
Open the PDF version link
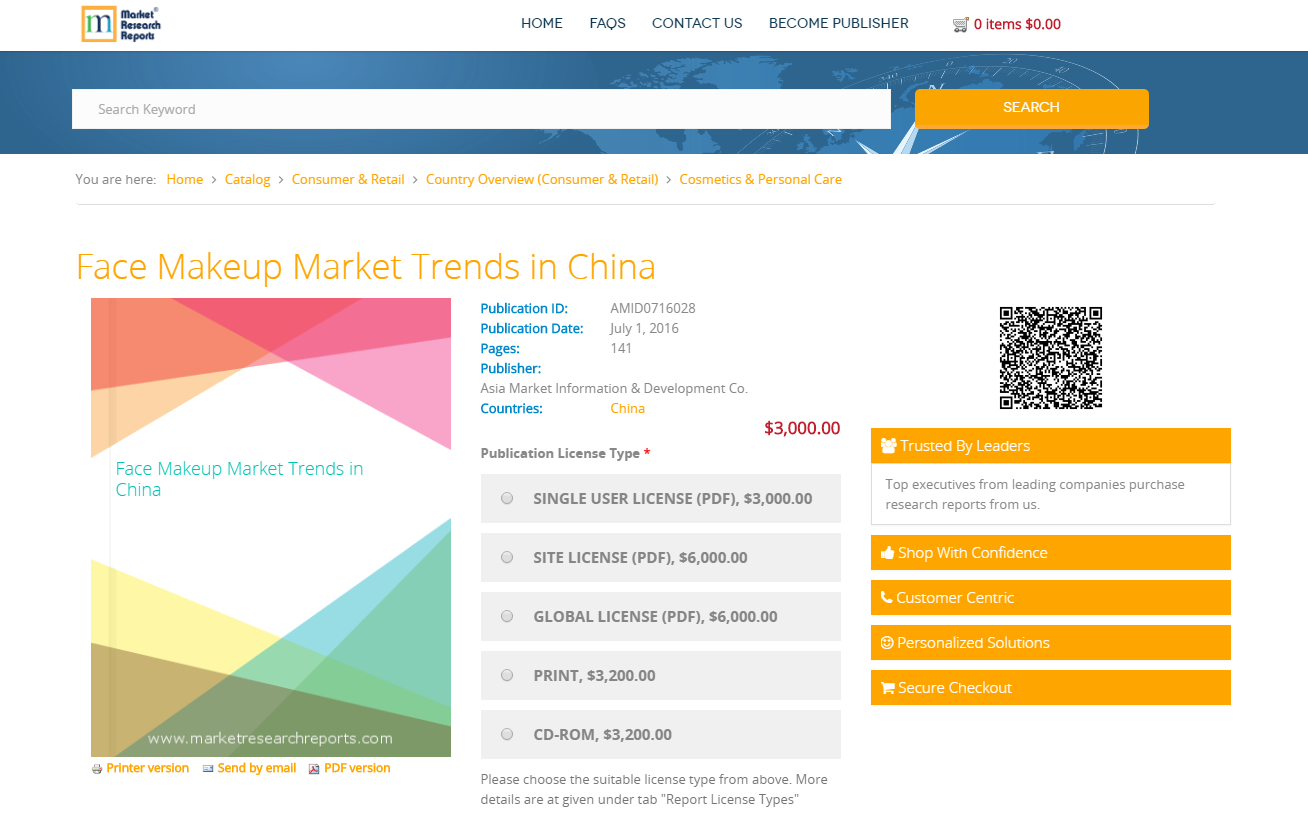[357, 768]
